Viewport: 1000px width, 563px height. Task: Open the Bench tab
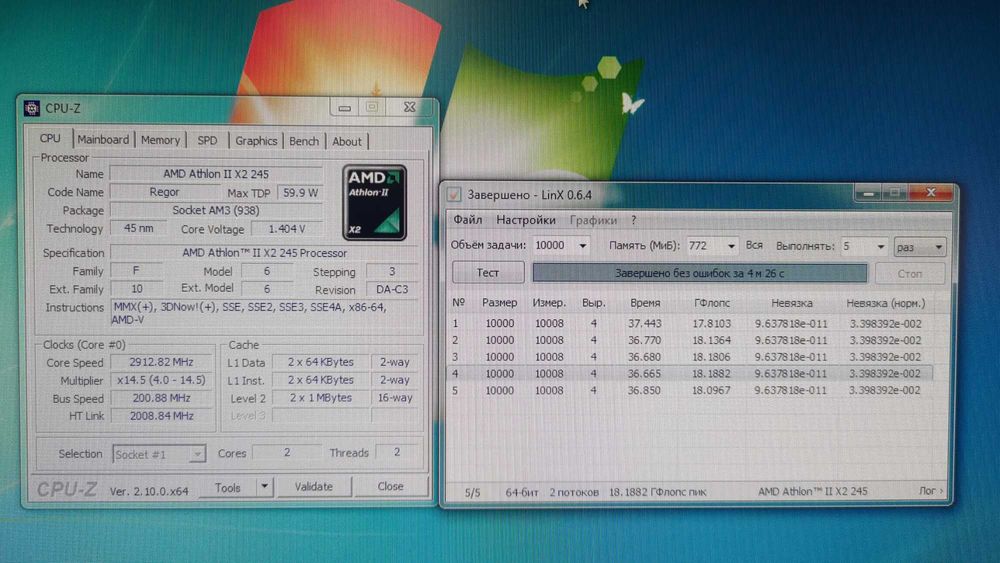coord(304,142)
